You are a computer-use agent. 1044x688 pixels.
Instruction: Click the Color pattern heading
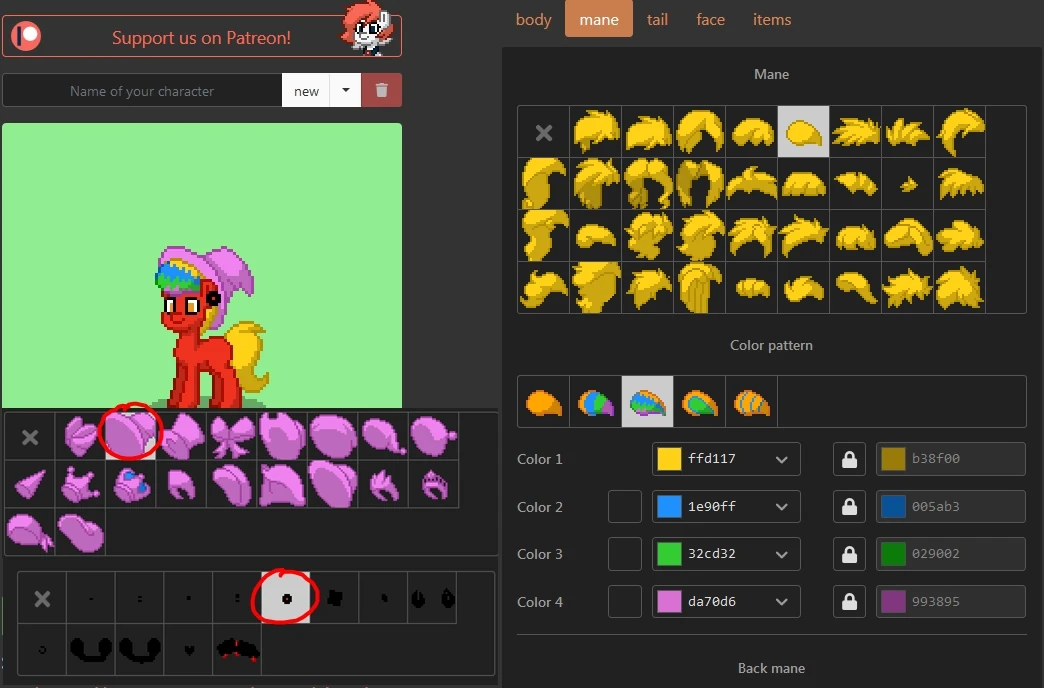tap(771, 345)
